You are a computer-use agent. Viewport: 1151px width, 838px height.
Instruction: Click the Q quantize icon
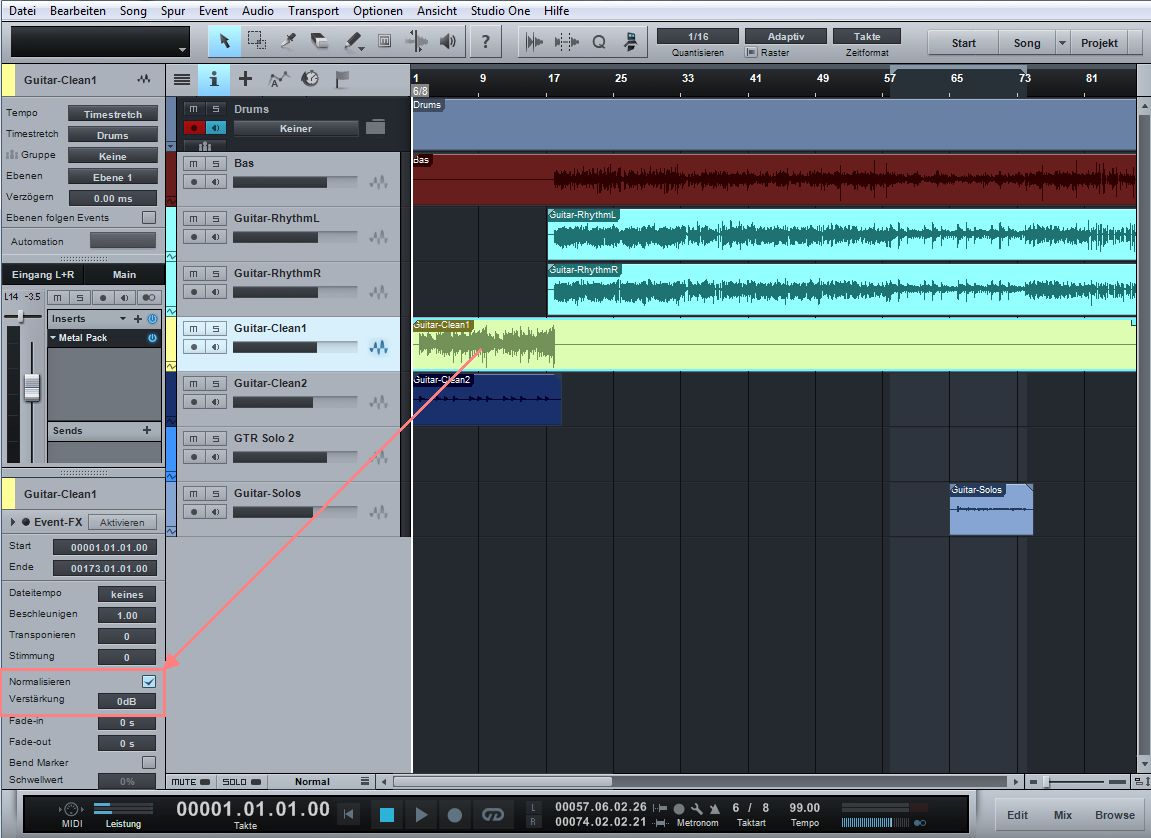pyautogui.click(x=599, y=42)
